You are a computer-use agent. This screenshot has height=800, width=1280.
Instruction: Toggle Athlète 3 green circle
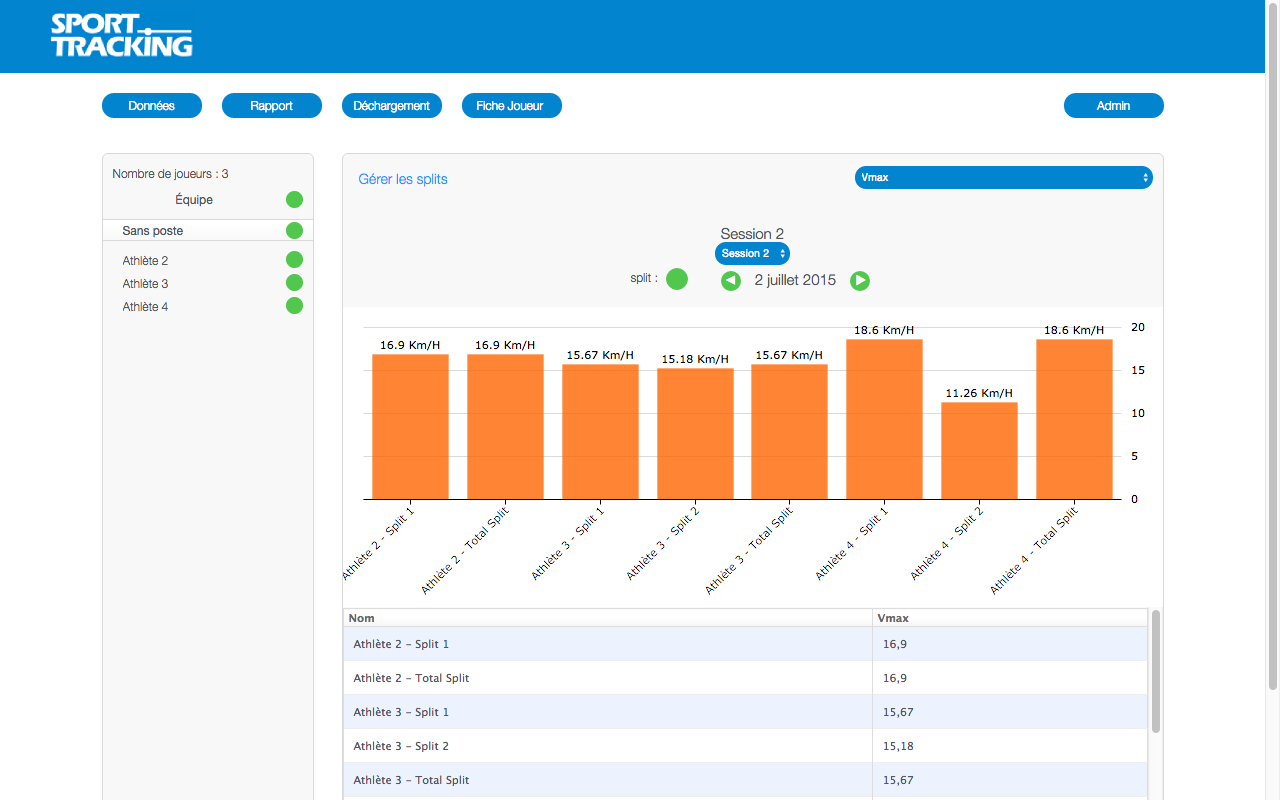point(294,283)
